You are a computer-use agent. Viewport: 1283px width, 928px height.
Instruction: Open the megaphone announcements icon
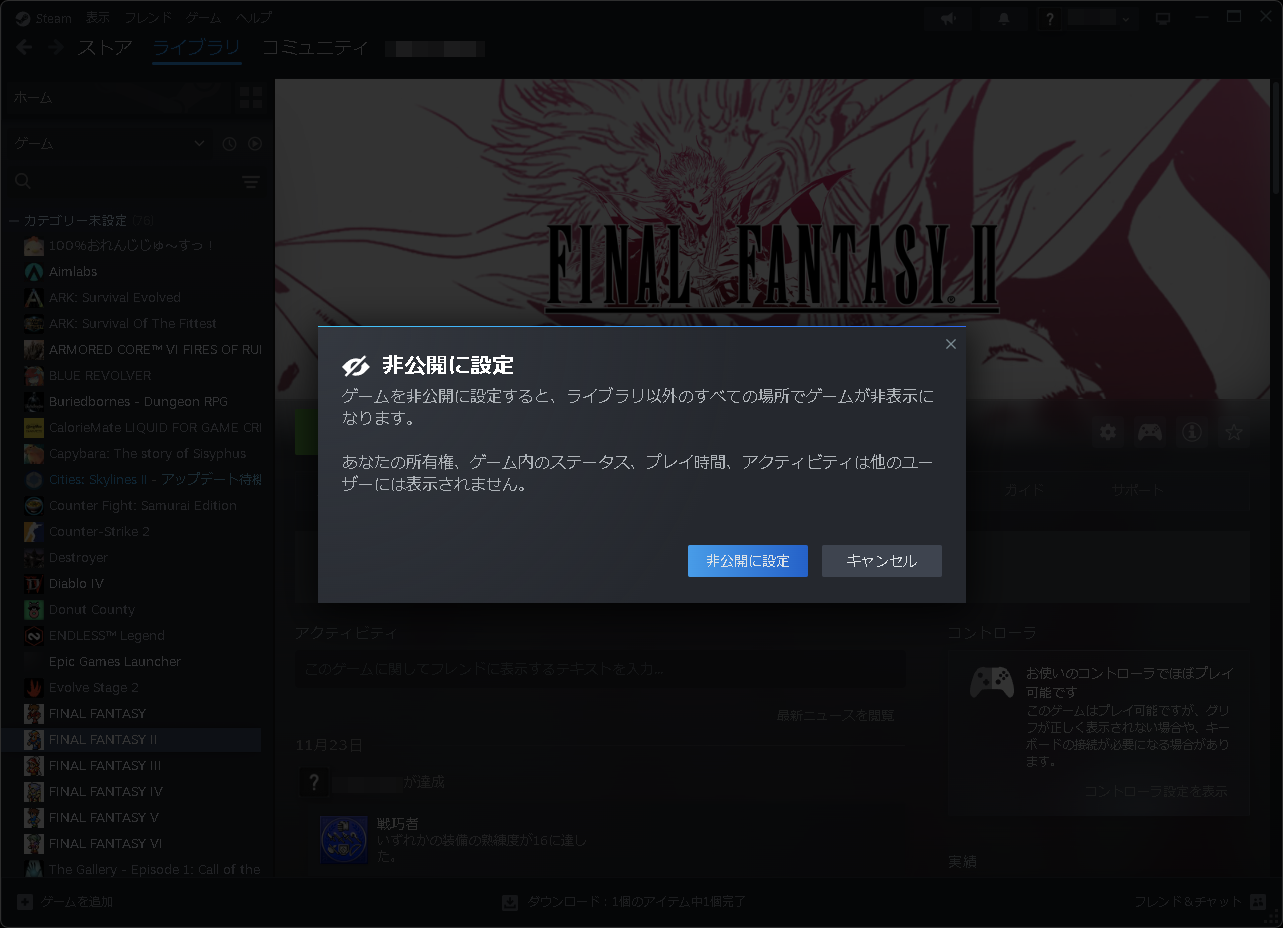tap(947, 19)
